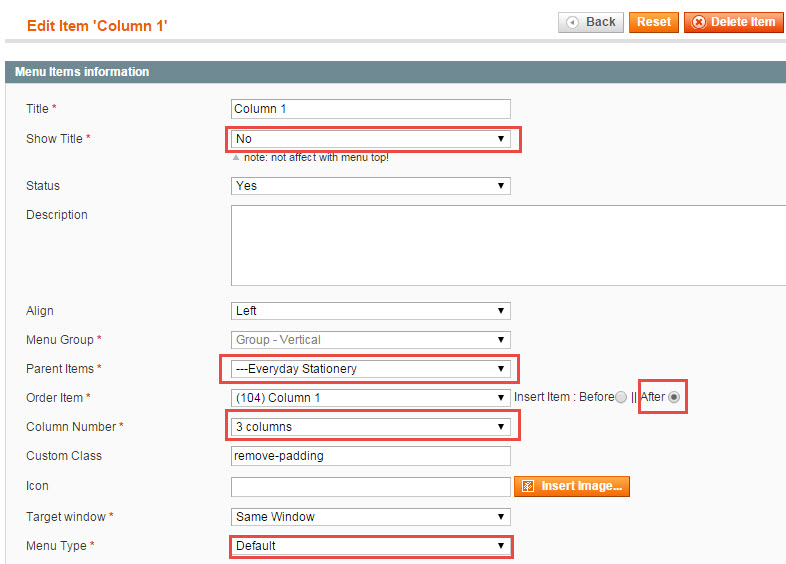Open the Parent Items dropdown
Viewport: 786px width, 564px height.
tap(370, 369)
